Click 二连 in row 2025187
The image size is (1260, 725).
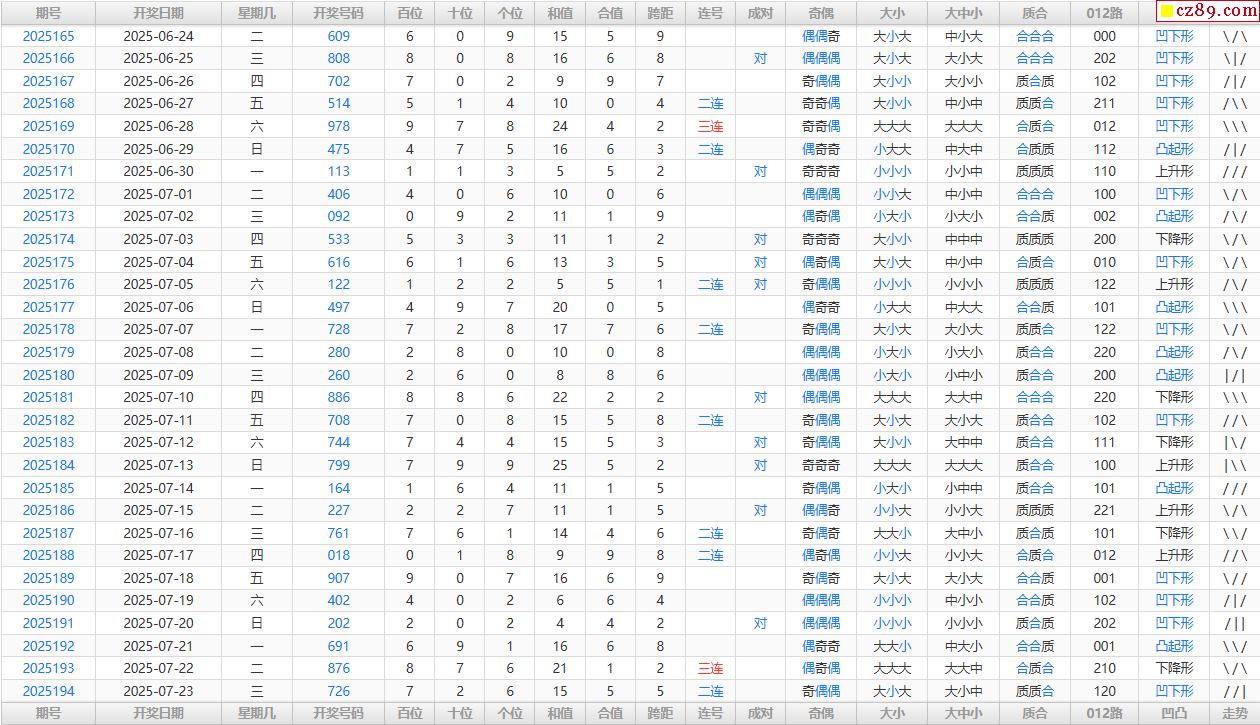coord(710,533)
